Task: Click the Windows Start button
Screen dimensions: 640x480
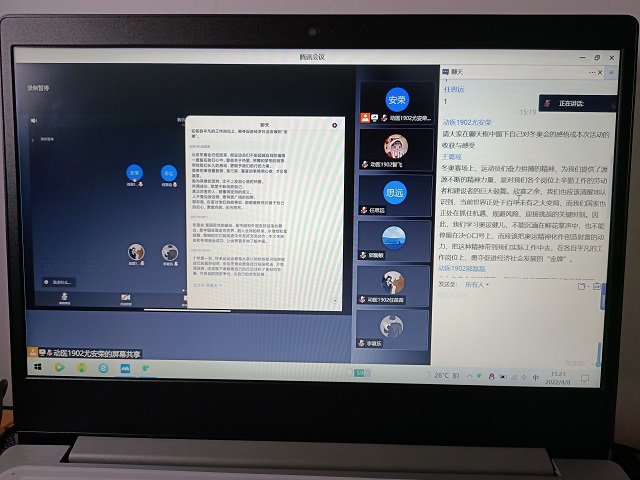Action: click(x=37, y=368)
